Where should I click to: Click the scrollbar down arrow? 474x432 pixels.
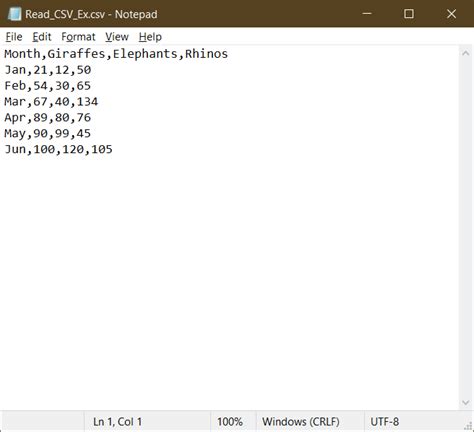[x=466, y=402]
